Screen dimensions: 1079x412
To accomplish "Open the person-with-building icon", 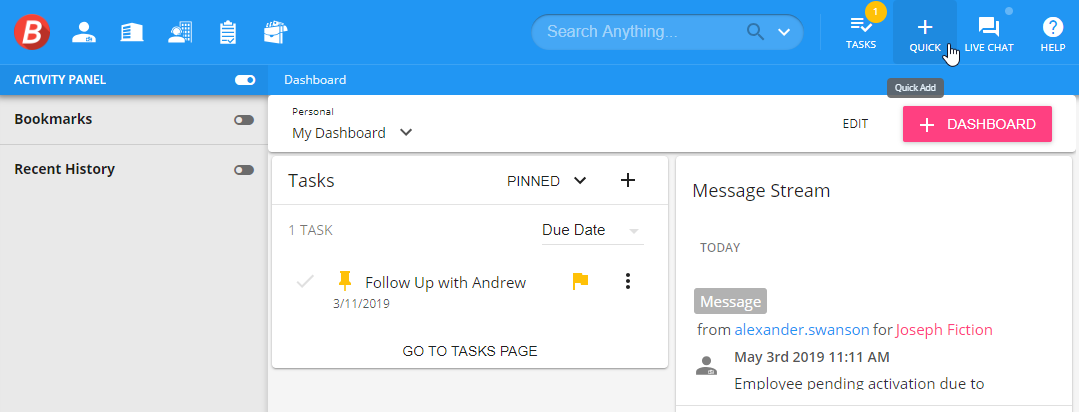I will coord(180,32).
